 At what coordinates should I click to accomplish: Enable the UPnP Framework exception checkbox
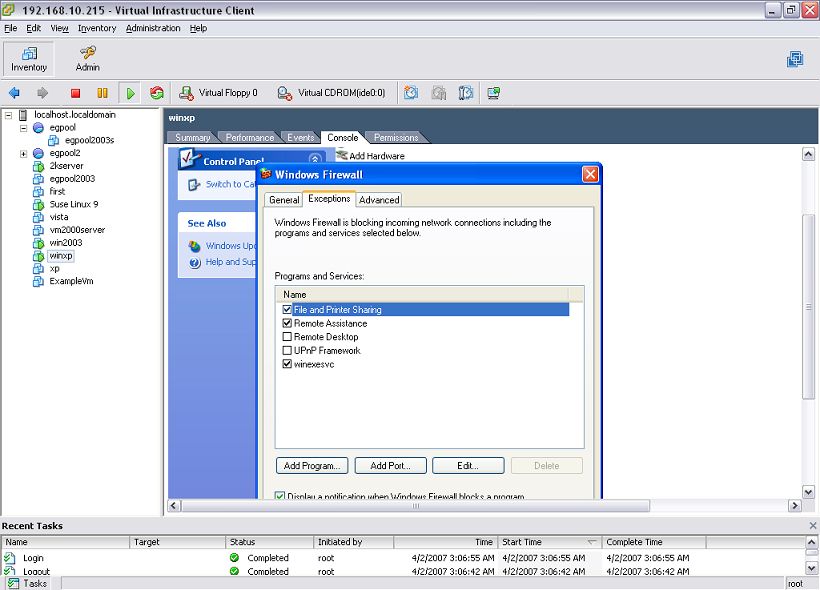tap(287, 350)
